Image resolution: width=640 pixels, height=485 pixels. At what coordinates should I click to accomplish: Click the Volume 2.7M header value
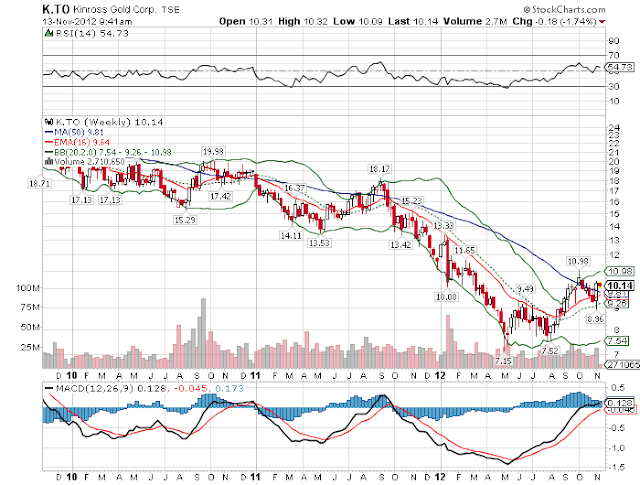coord(475,21)
